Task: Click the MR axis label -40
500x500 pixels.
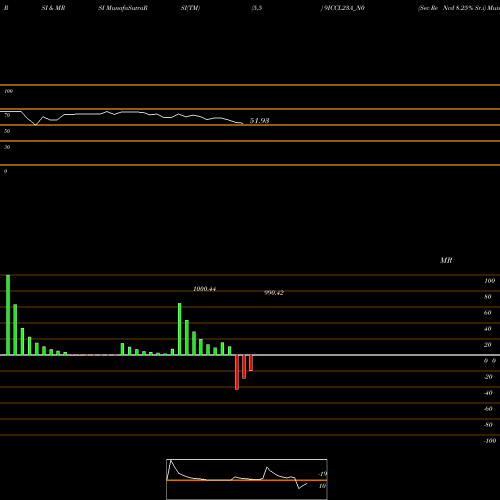Action: pyautogui.click(x=488, y=393)
